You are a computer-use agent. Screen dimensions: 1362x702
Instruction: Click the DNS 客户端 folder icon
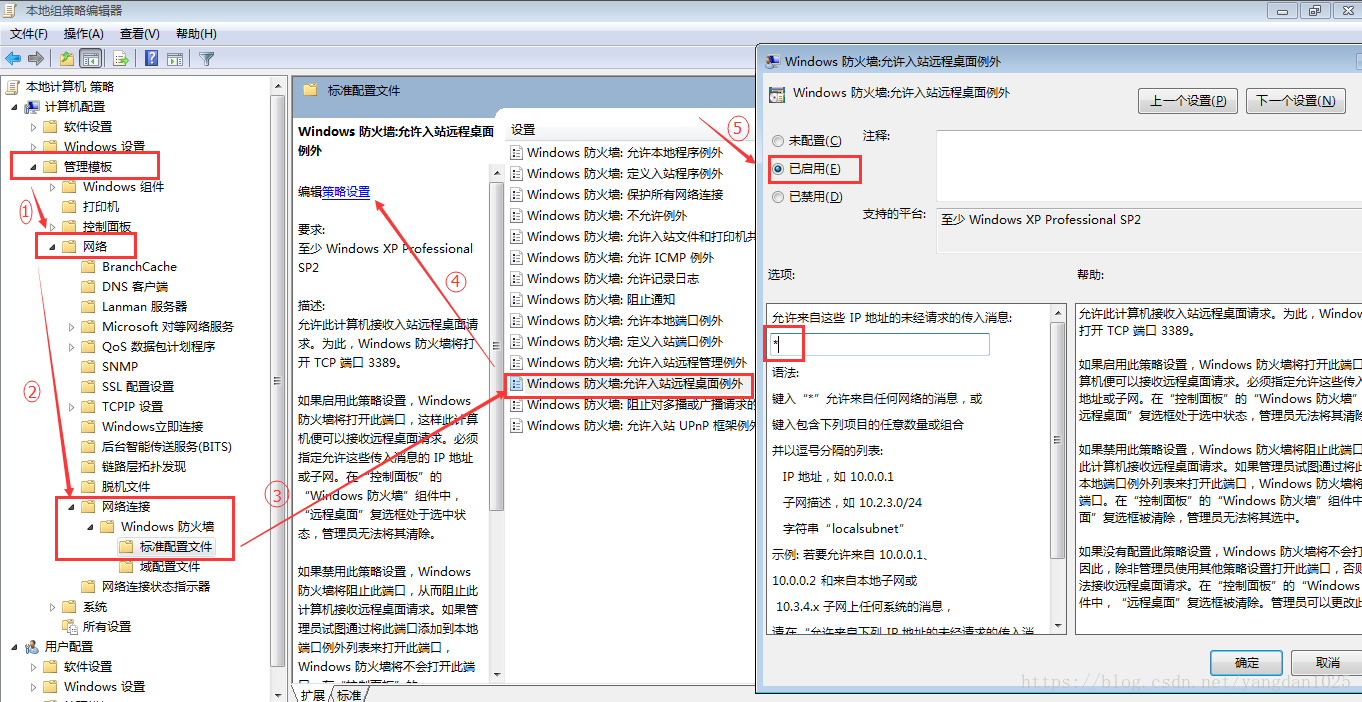point(88,287)
